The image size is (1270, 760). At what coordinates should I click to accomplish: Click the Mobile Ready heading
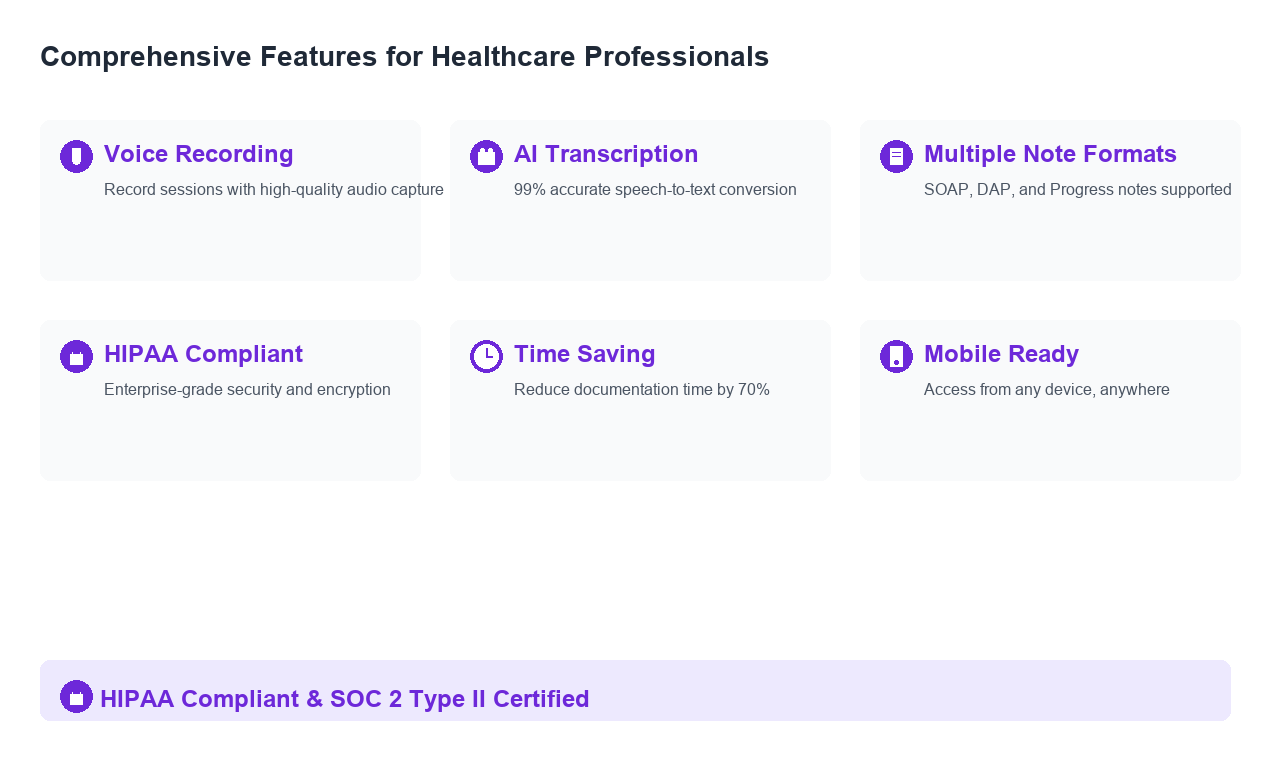point(1001,354)
